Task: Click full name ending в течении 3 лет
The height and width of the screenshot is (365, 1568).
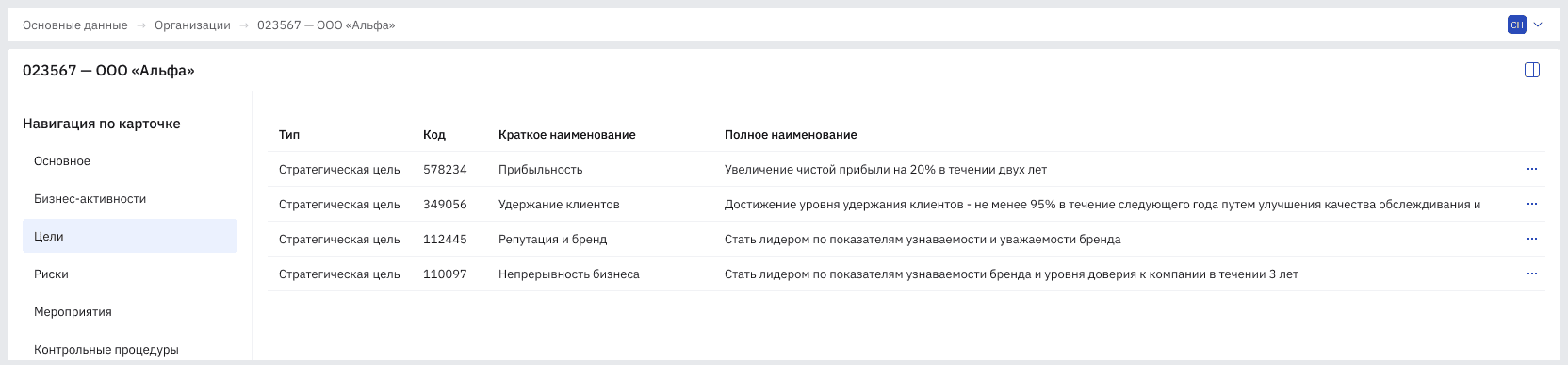Action: [1011, 274]
